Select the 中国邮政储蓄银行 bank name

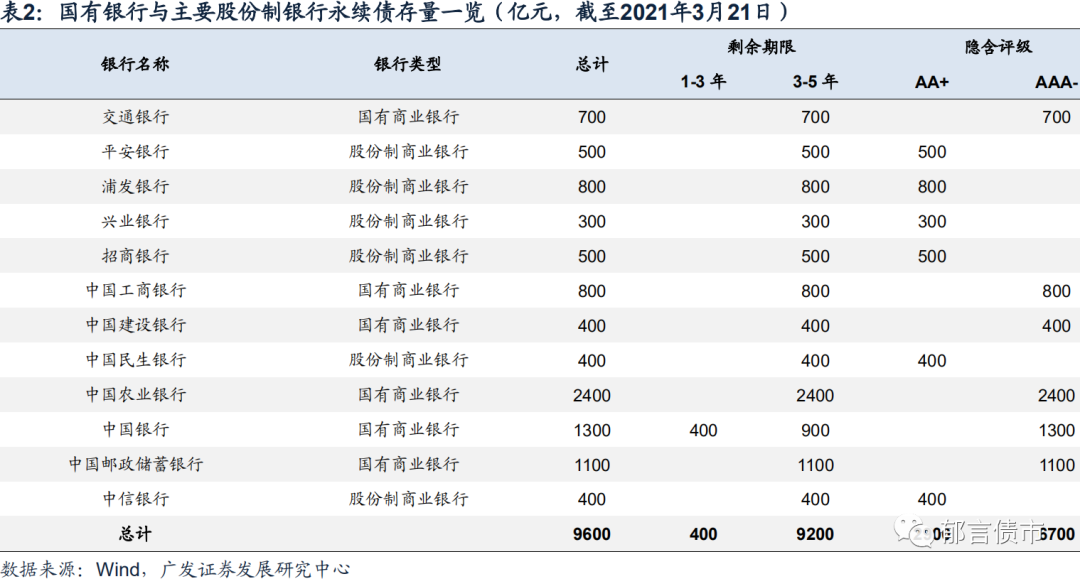tap(135, 464)
